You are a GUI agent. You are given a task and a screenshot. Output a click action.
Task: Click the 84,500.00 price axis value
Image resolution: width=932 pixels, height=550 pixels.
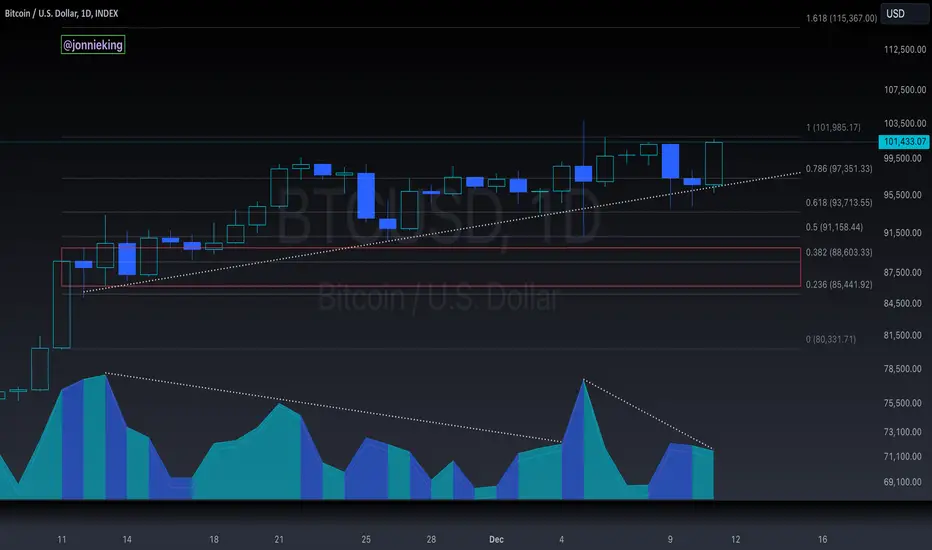point(902,303)
